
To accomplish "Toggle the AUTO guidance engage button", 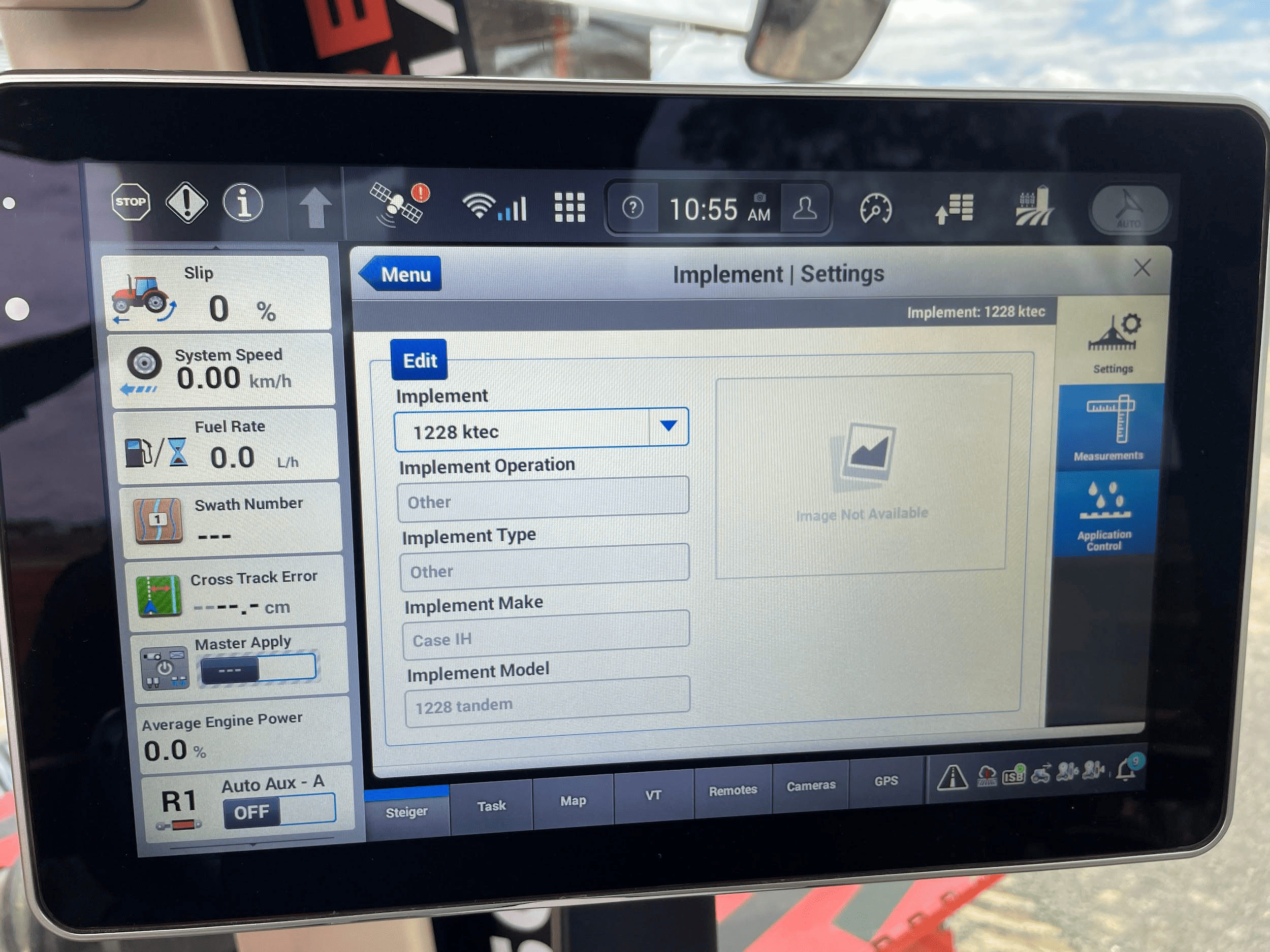I will (1129, 209).
